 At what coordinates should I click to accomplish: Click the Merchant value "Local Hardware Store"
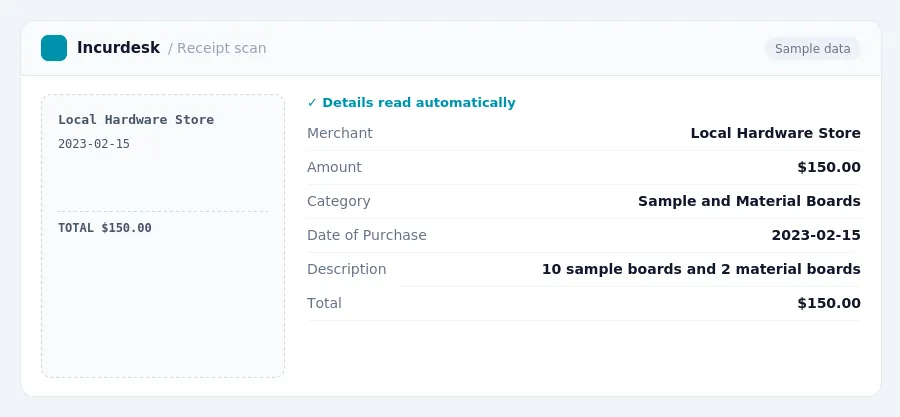pos(775,133)
